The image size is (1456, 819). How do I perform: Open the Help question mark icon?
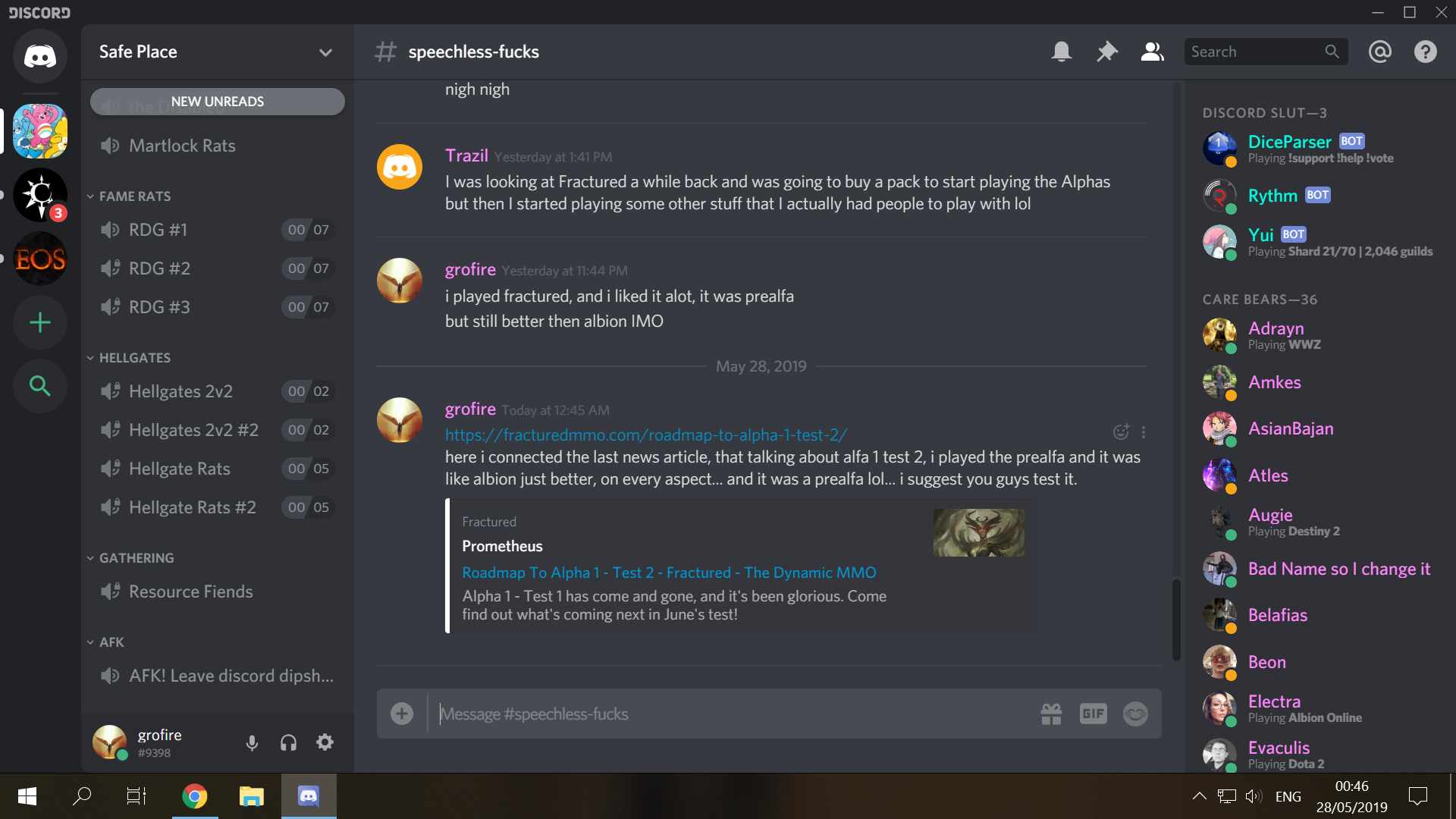pyautogui.click(x=1425, y=52)
